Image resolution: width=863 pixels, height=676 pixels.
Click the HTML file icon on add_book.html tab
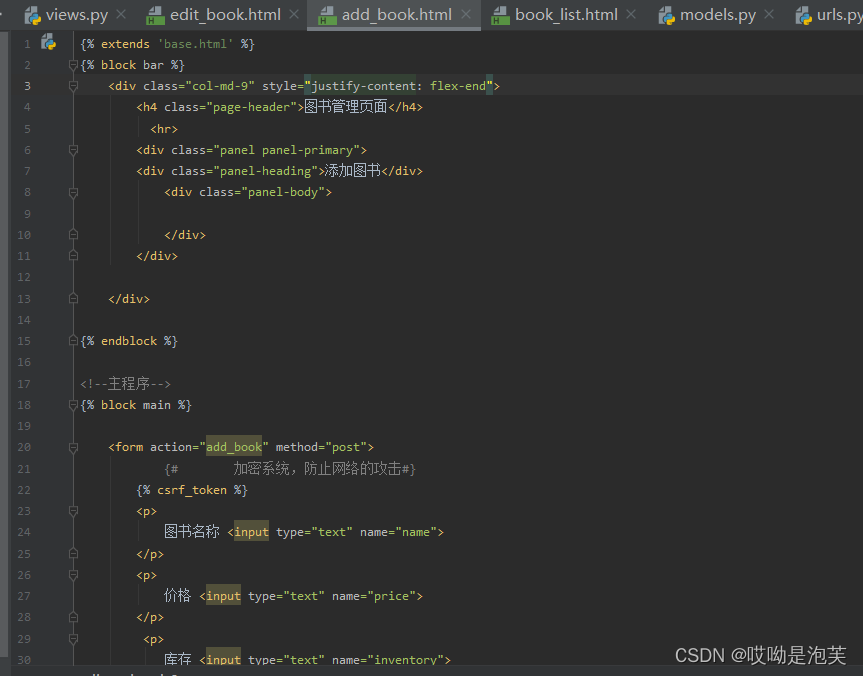click(327, 16)
